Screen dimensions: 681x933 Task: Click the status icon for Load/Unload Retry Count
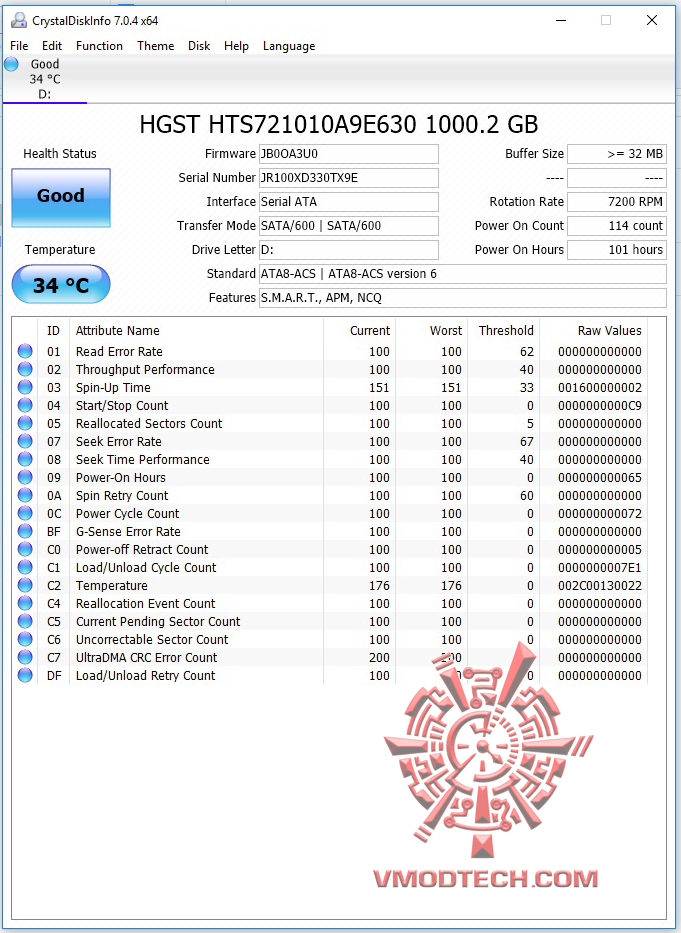click(x=25, y=675)
